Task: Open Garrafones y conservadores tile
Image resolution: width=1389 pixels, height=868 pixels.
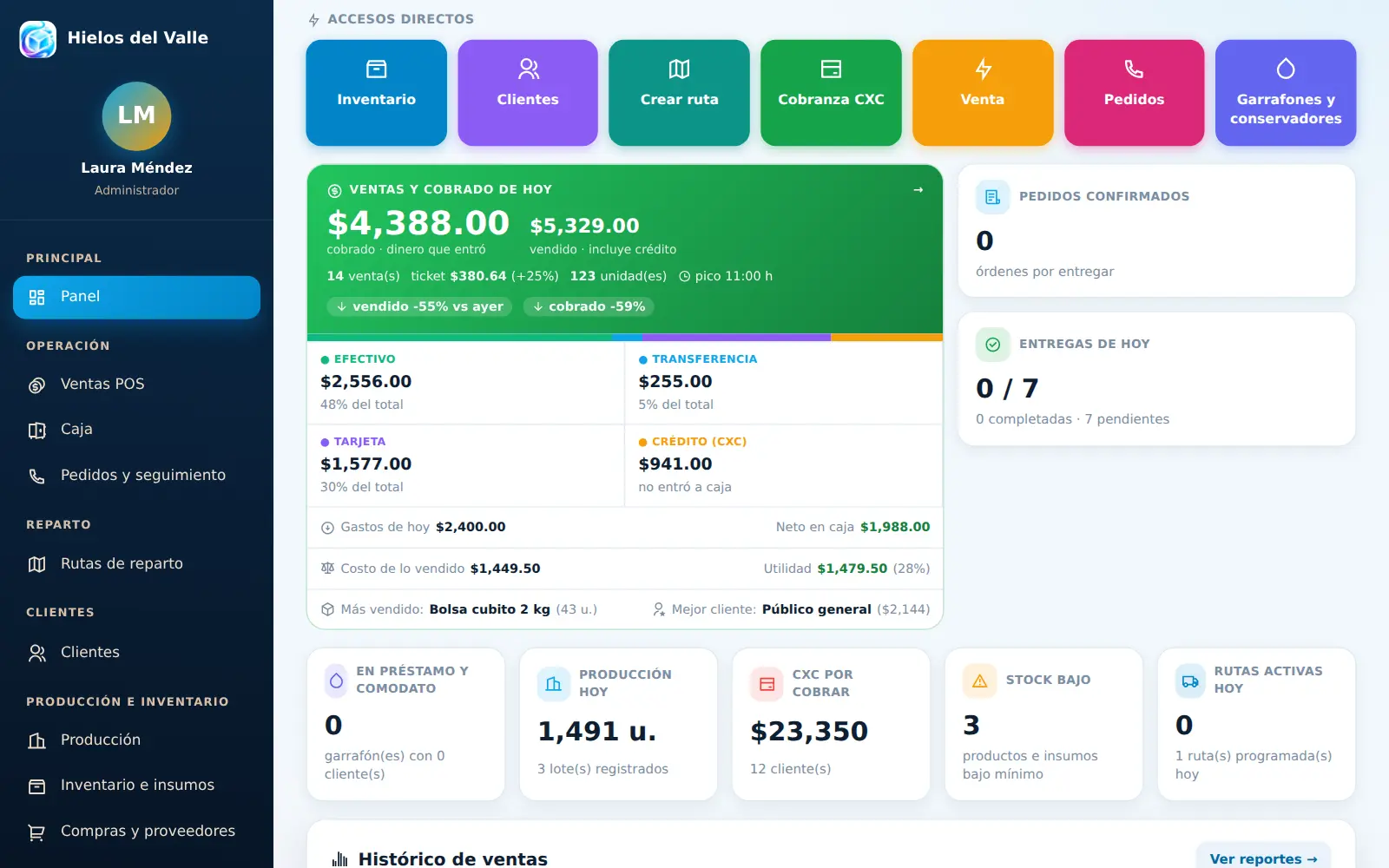Action: [1286, 93]
